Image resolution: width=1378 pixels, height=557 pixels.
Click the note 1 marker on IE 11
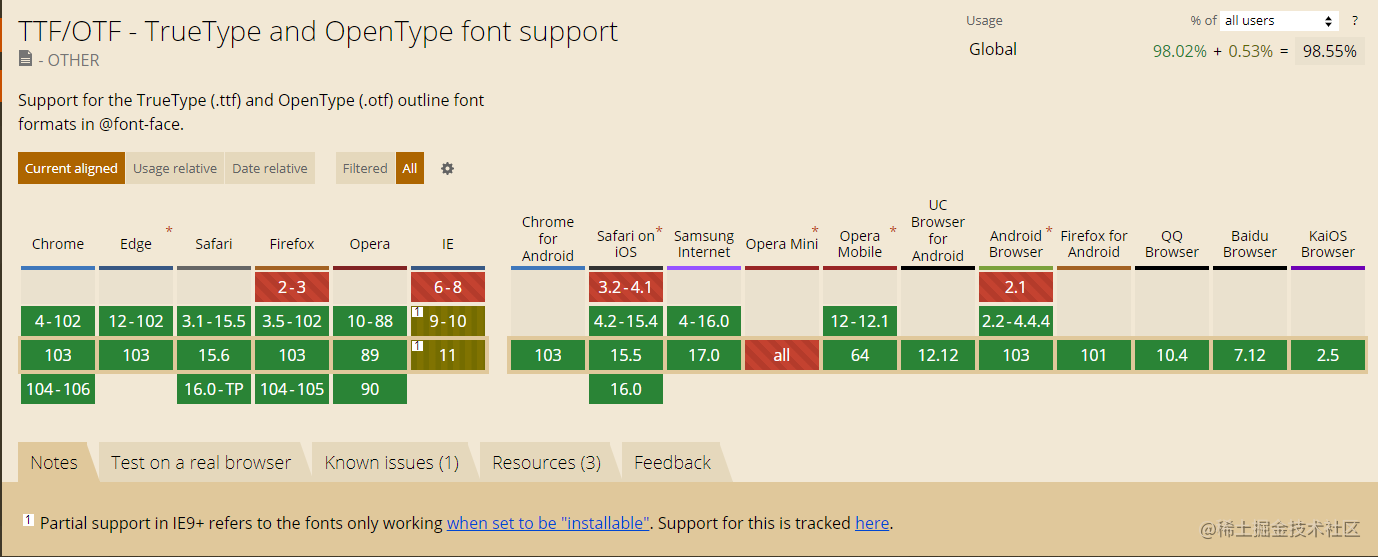point(418,346)
